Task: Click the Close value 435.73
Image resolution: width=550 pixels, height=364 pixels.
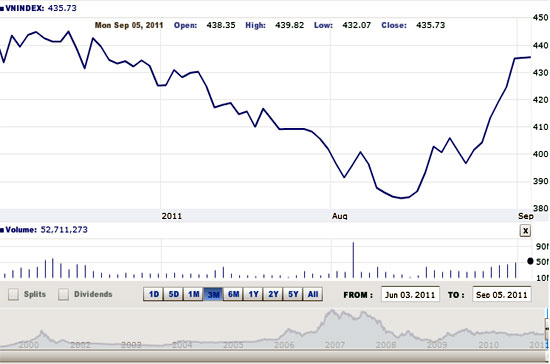Action: tap(430, 25)
